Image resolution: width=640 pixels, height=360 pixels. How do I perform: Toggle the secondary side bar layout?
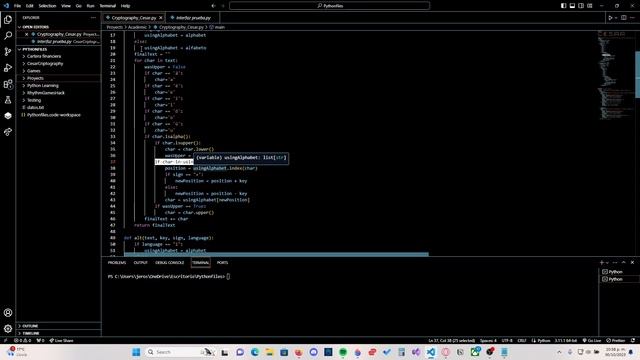(x=581, y=6)
